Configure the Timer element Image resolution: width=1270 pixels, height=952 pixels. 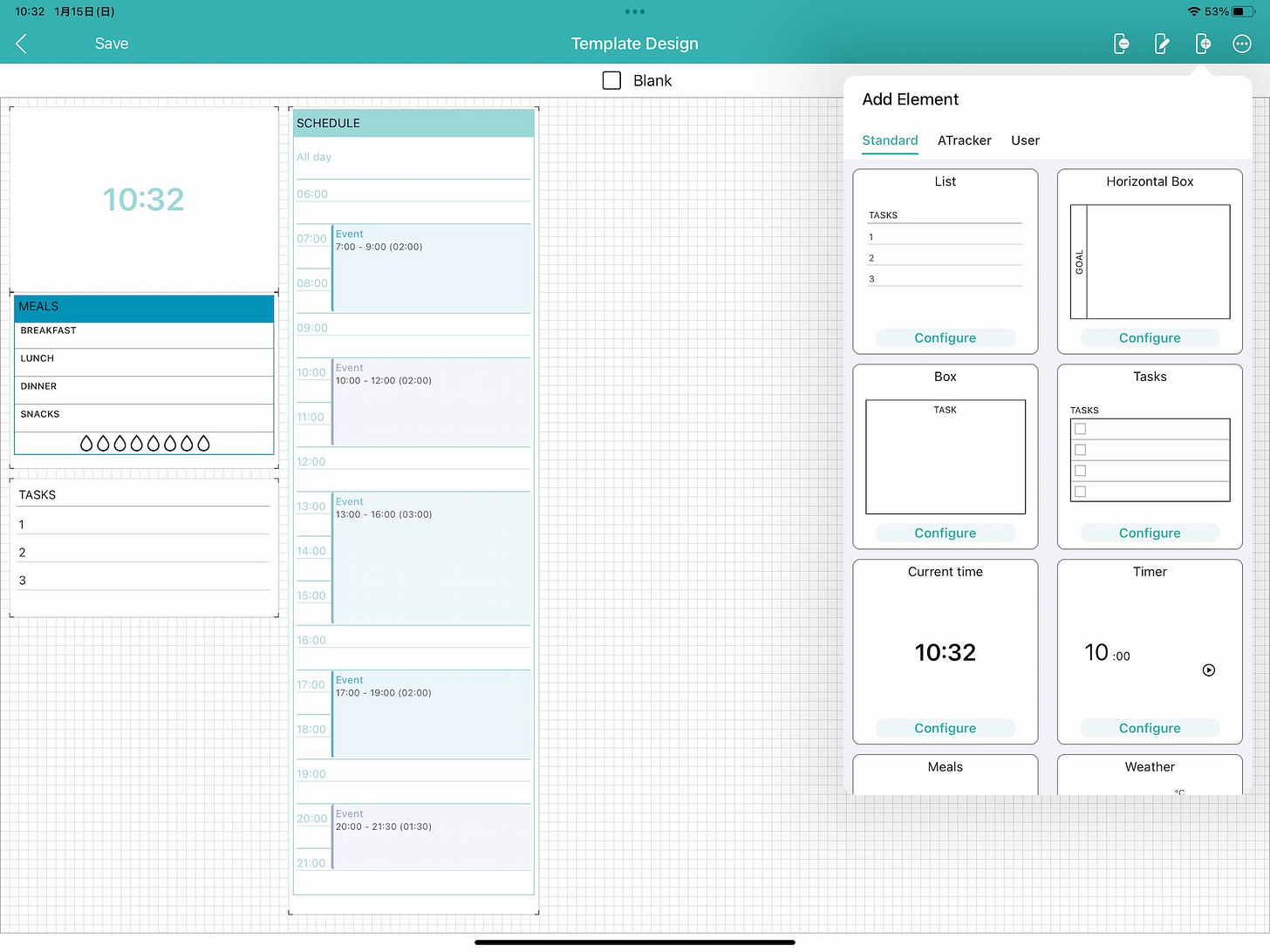point(1150,728)
